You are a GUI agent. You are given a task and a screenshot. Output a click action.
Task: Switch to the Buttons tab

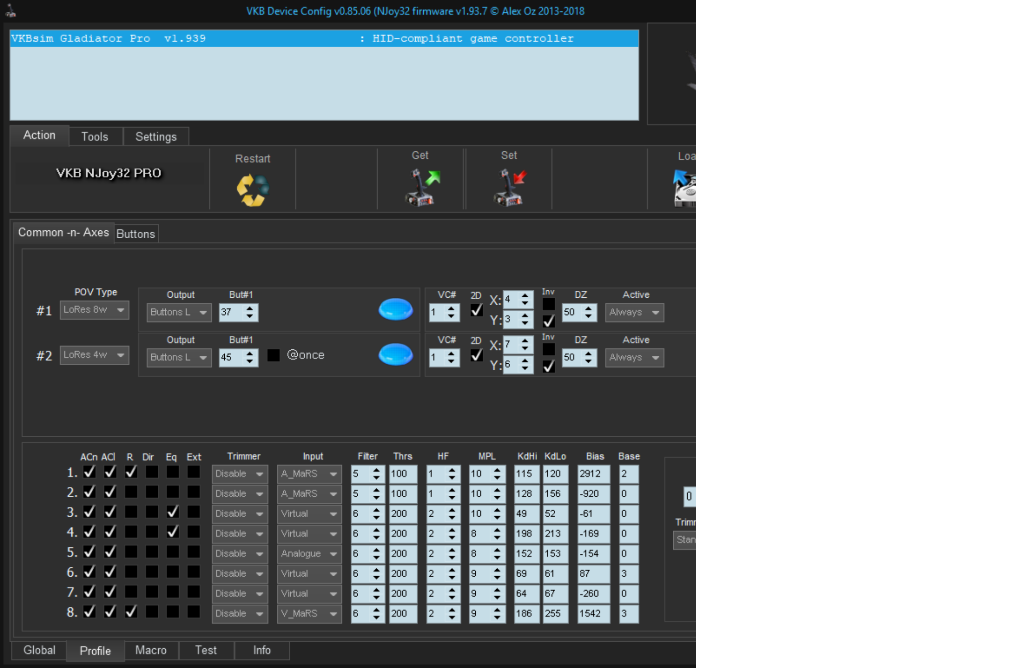[x=136, y=234]
